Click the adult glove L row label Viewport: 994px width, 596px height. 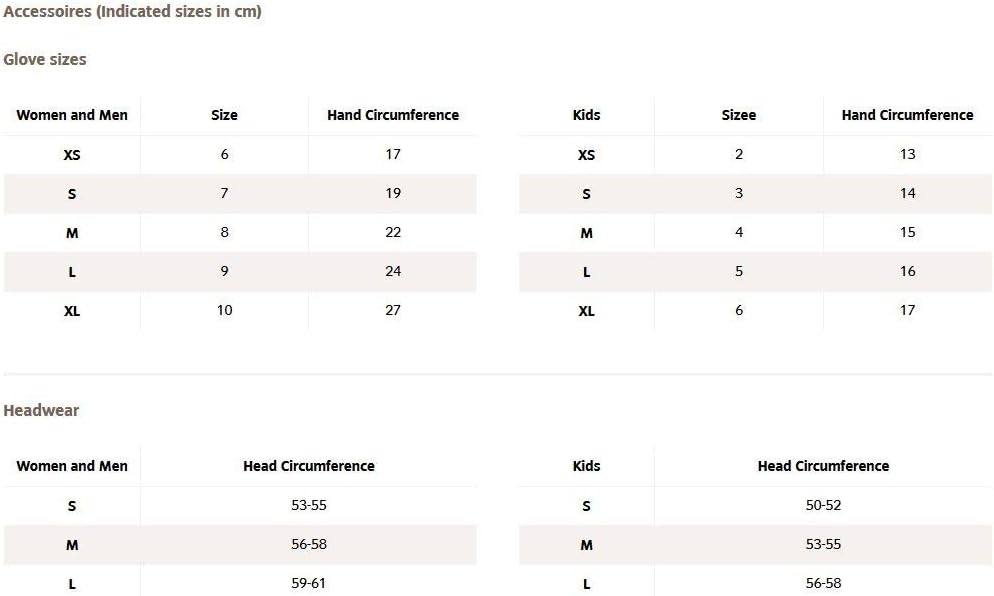72,272
